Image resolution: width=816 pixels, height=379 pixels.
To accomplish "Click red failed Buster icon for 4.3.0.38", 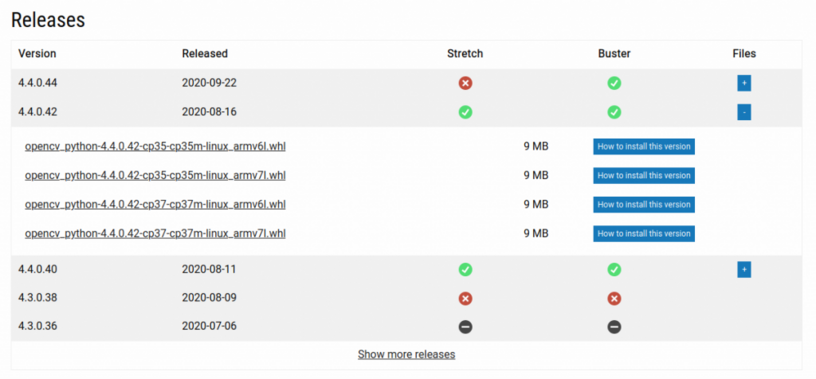I will tap(614, 298).
